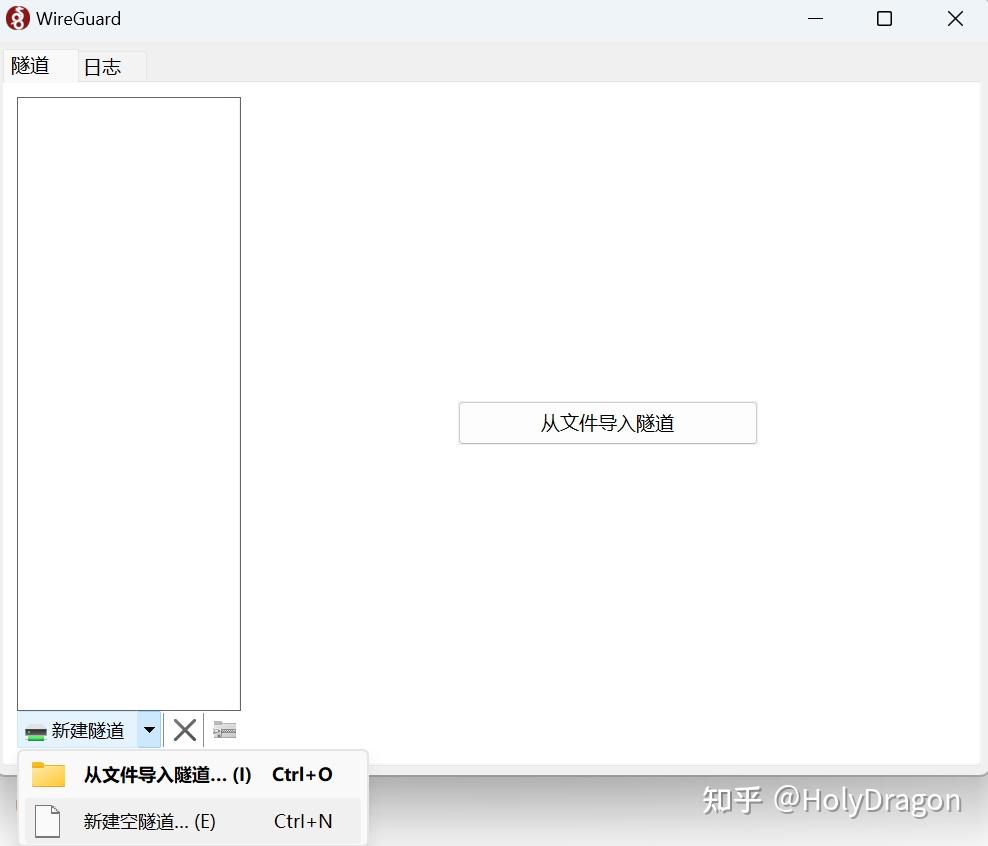Click the blank document icon beside 新建空隧道

48,820
